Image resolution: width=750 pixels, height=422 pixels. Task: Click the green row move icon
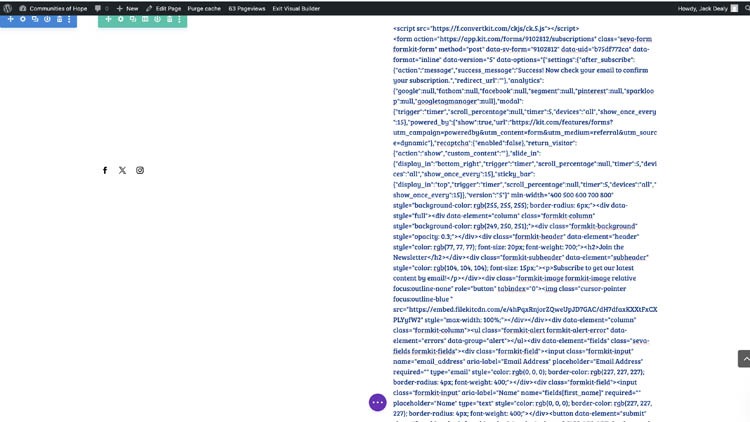click(108, 19)
